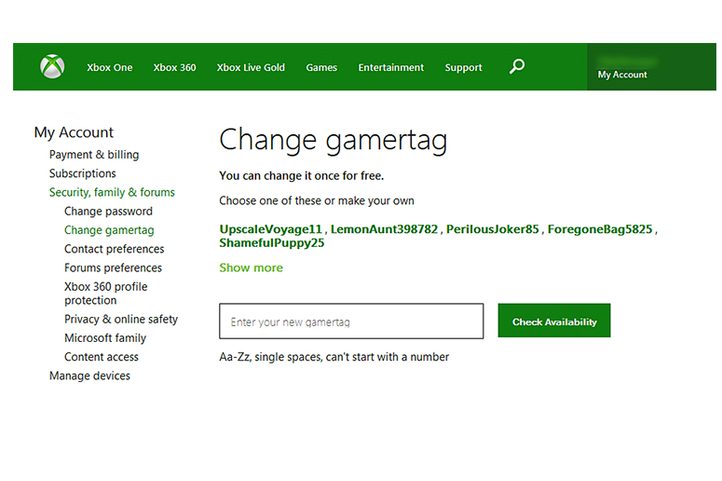Select Change gamertag in sidebar
This screenshot has height=481, width=722.
(109, 230)
